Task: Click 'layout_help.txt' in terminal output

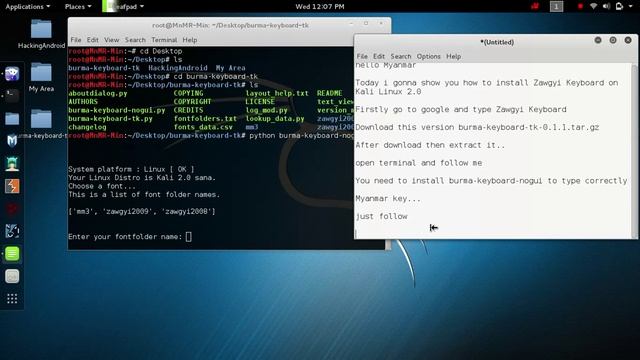Action: (x=277, y=93)
